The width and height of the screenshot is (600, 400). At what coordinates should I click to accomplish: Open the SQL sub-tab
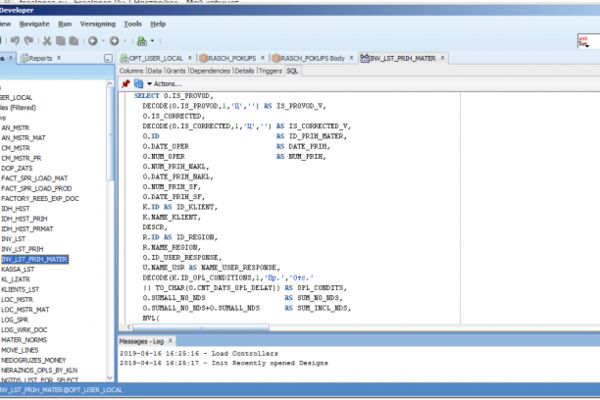(x=292, y=71)
